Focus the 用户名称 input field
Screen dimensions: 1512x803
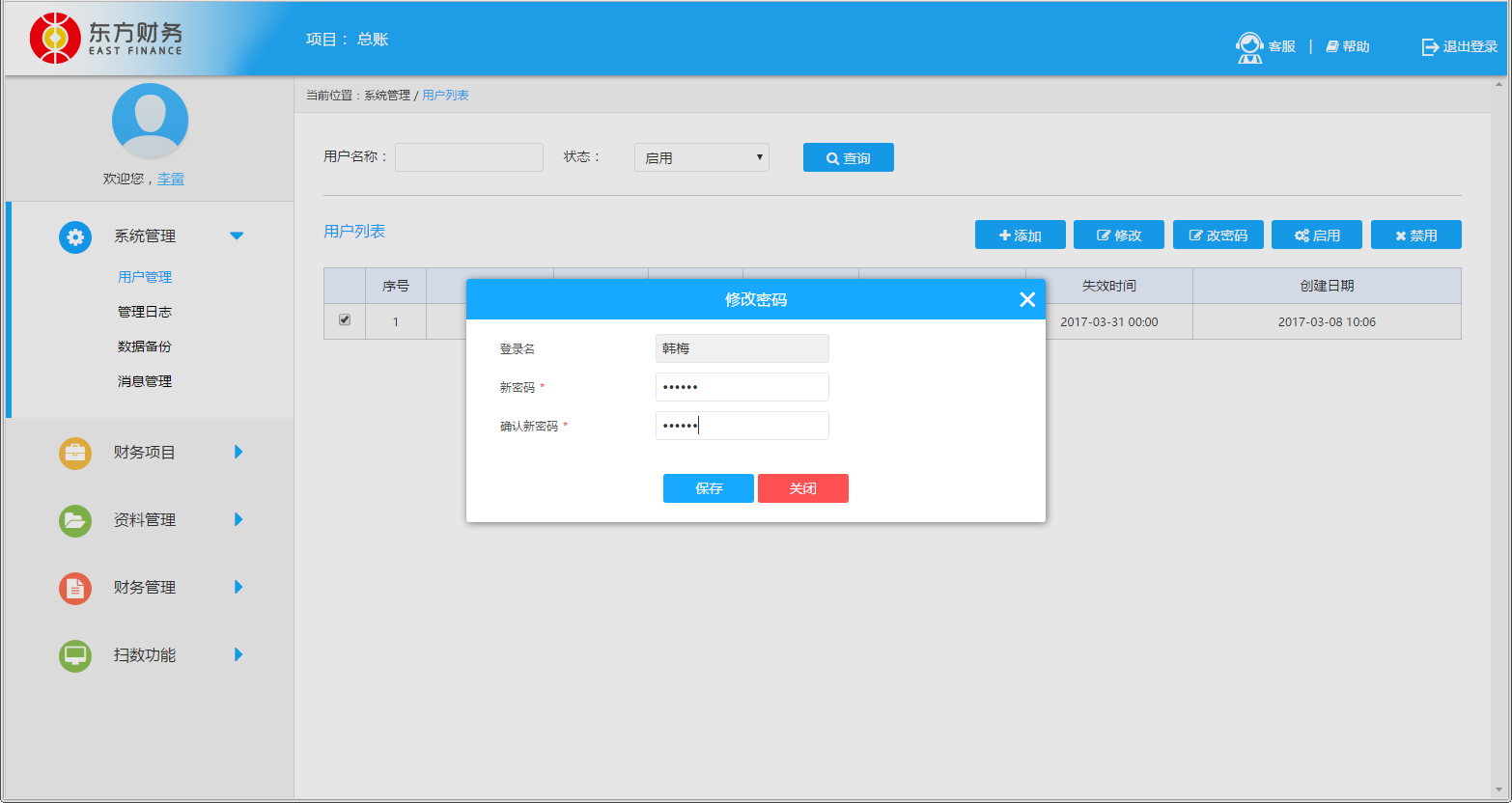(469, 157)
